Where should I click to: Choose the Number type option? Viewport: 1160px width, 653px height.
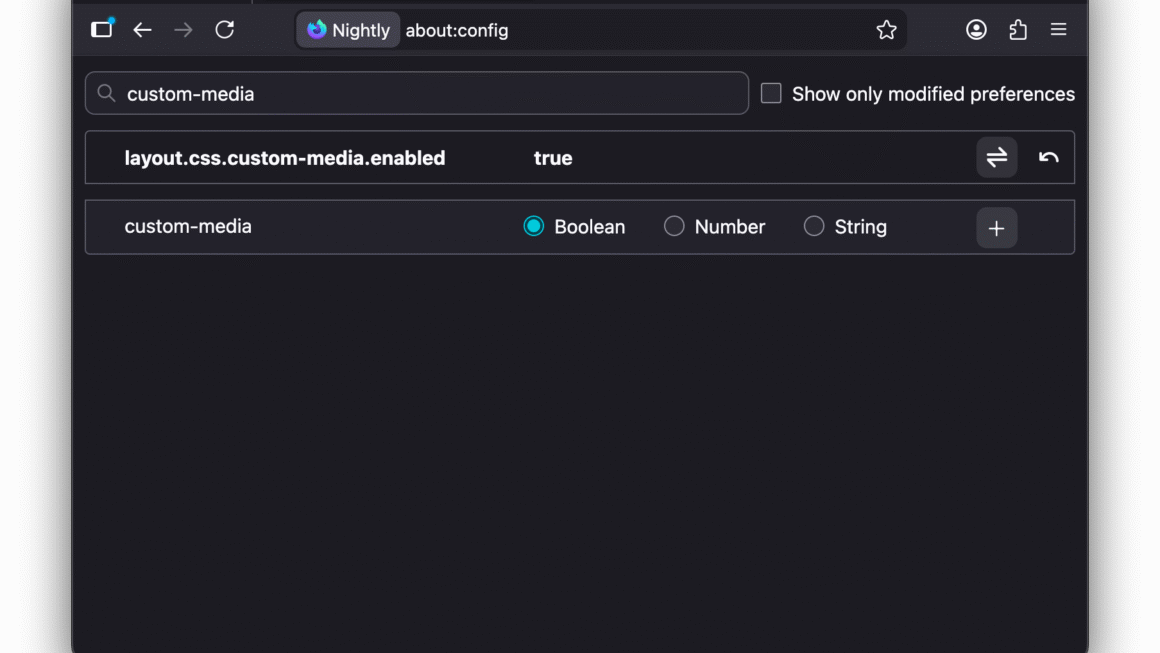(x=674, y=227)
